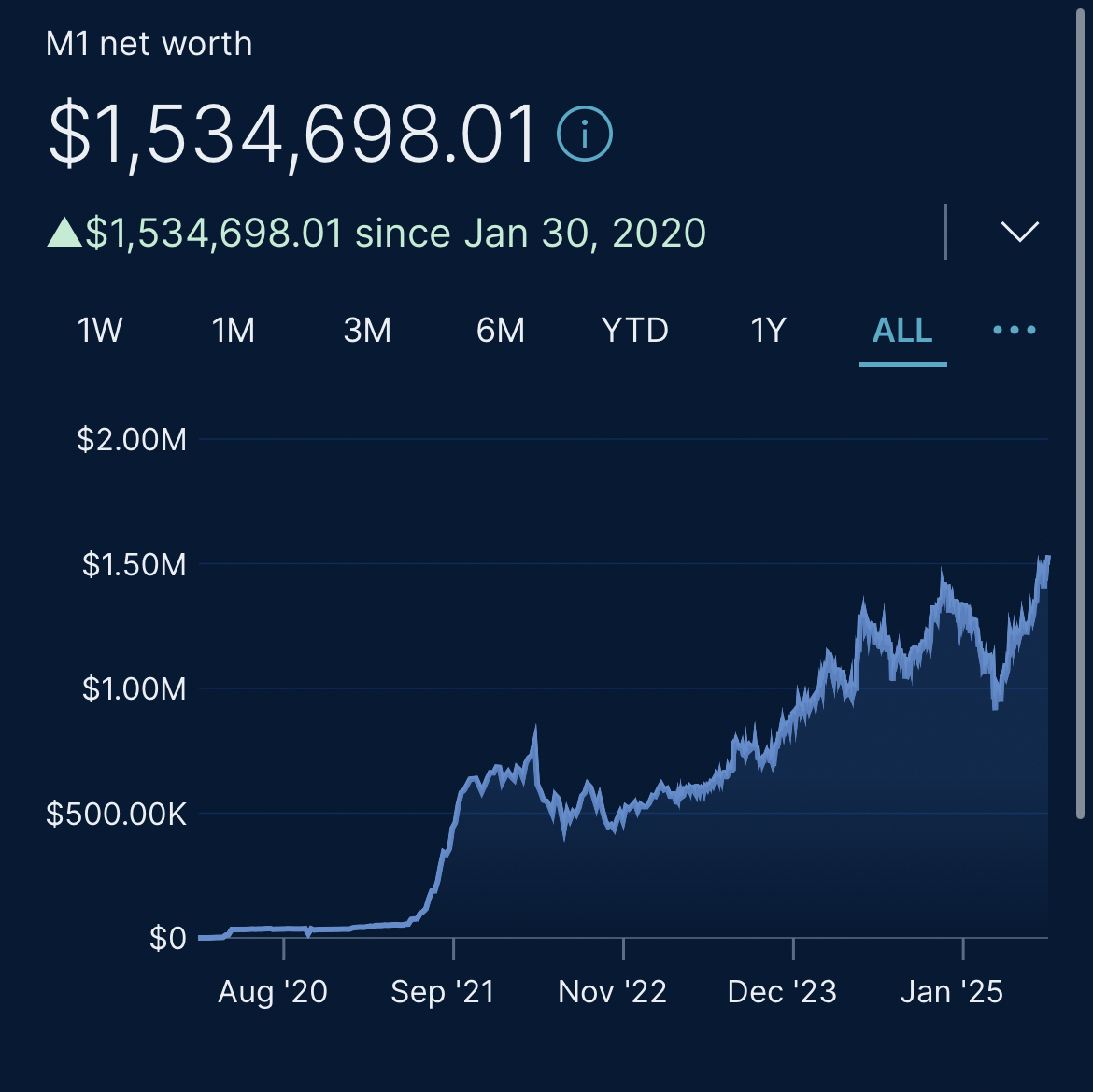The width and height of the screenshot is (1093, 1092).
Task: Select the YTD range tab
Action: point(635,331)
